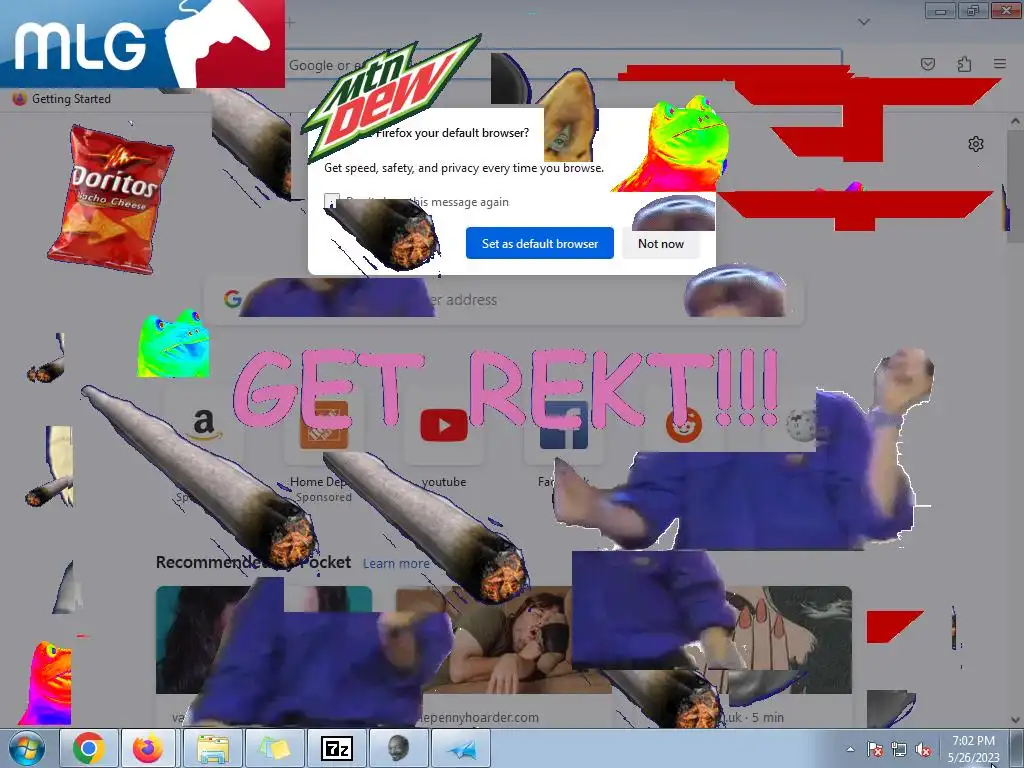Open the Save to Pocket toolbar icon
The width and height of the screenshot is (1024, 768).
point(928,63)
